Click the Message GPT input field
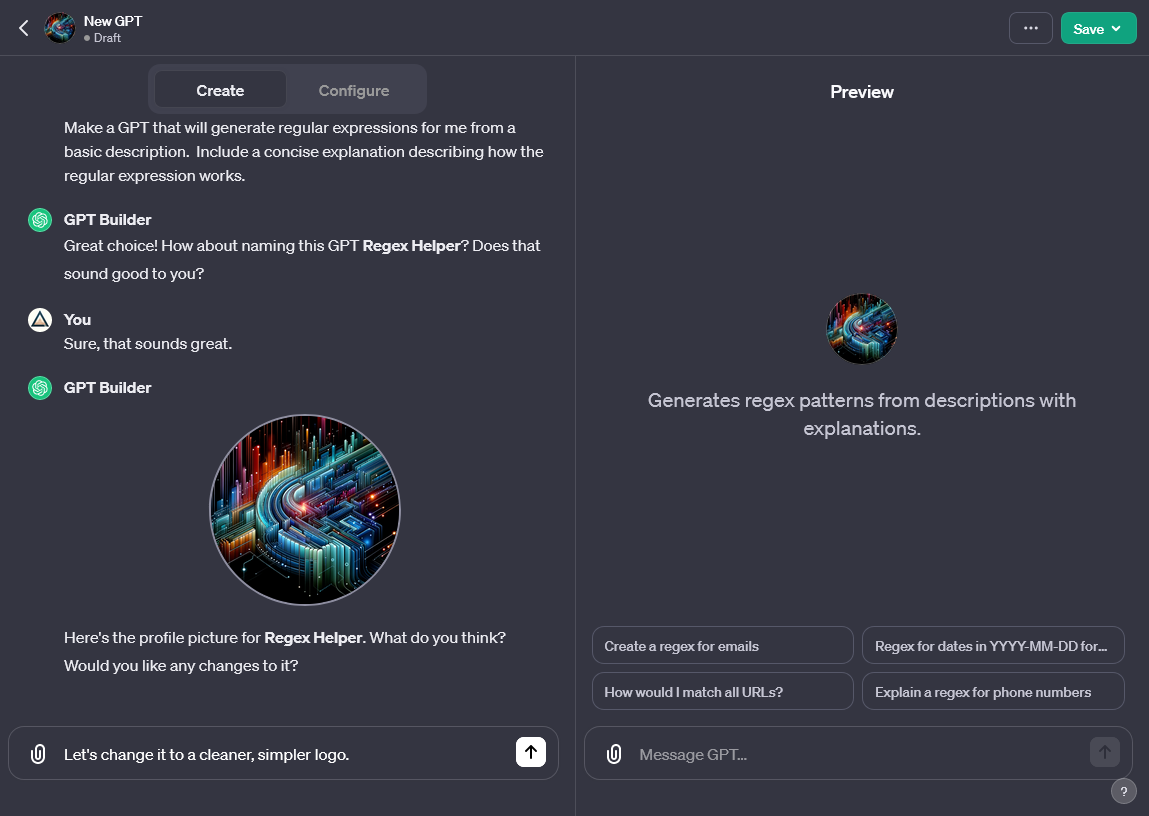The width and height of the screenshot is (1149, 816). [857, 754]
